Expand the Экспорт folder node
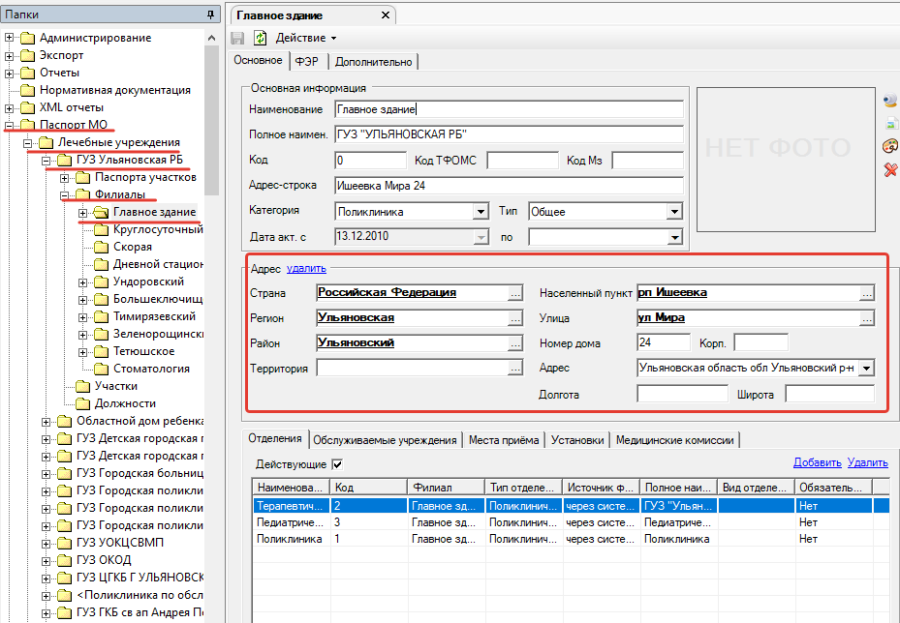 coord(9,56)
